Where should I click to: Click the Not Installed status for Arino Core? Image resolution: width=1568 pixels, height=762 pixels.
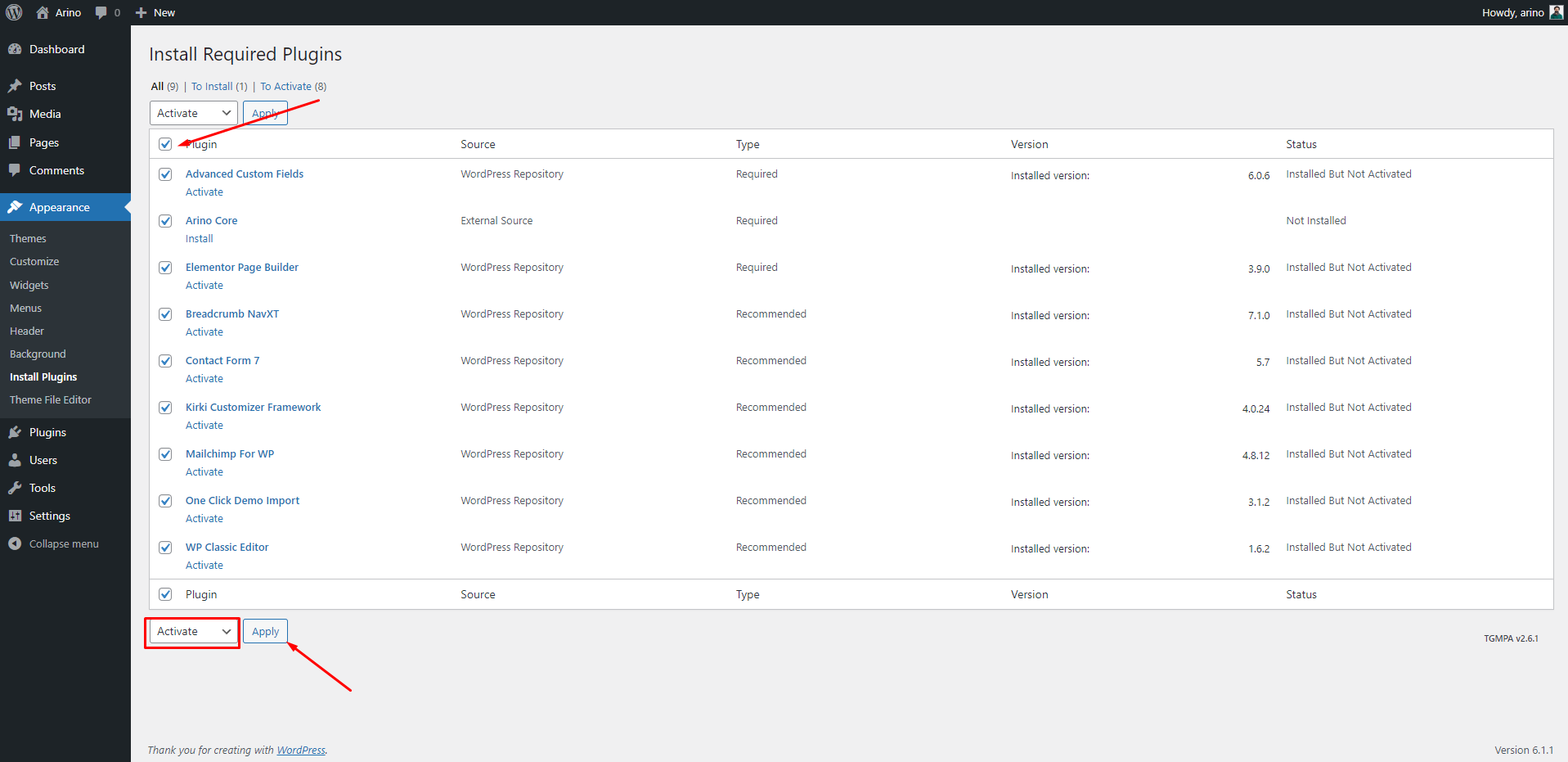pyautogui.click(x=1316, y=220)
